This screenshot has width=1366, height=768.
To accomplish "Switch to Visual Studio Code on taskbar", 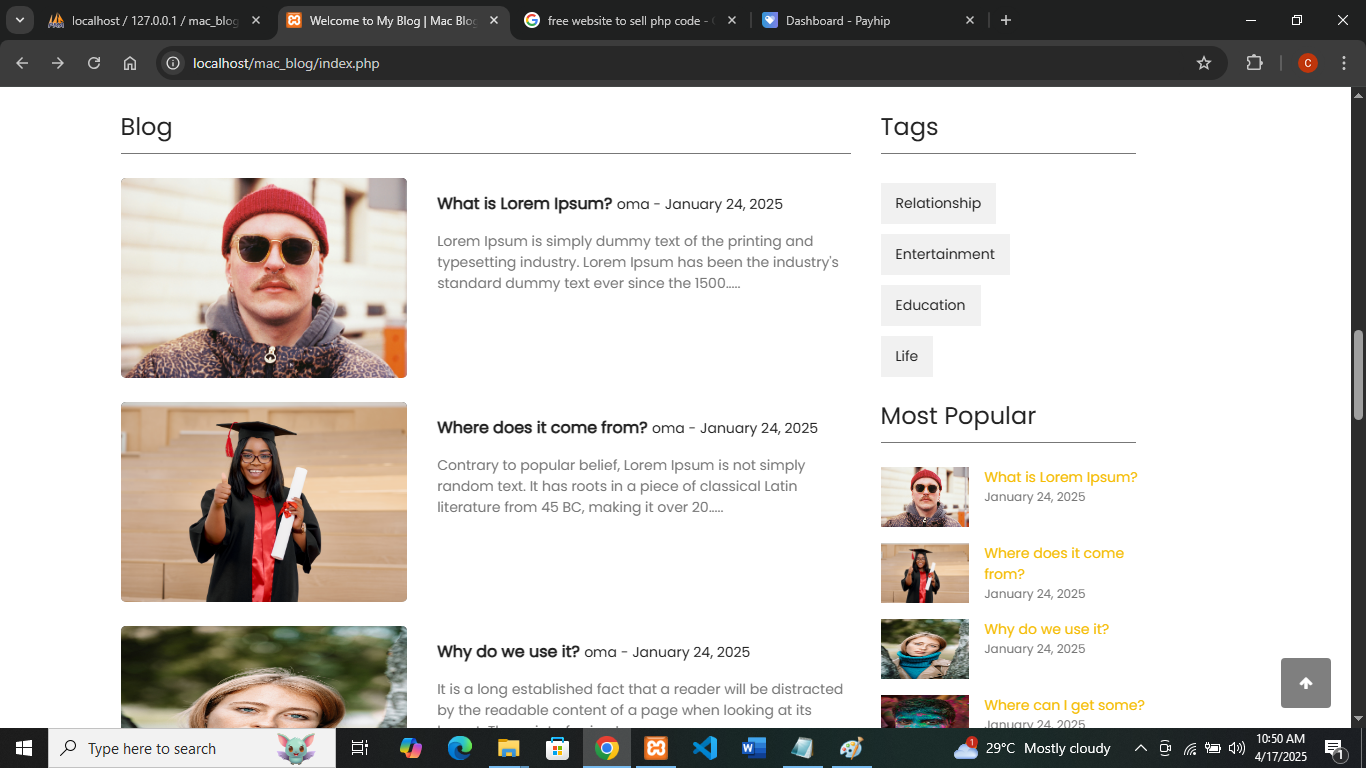I will pyautogui.click(x=705, y=748).
